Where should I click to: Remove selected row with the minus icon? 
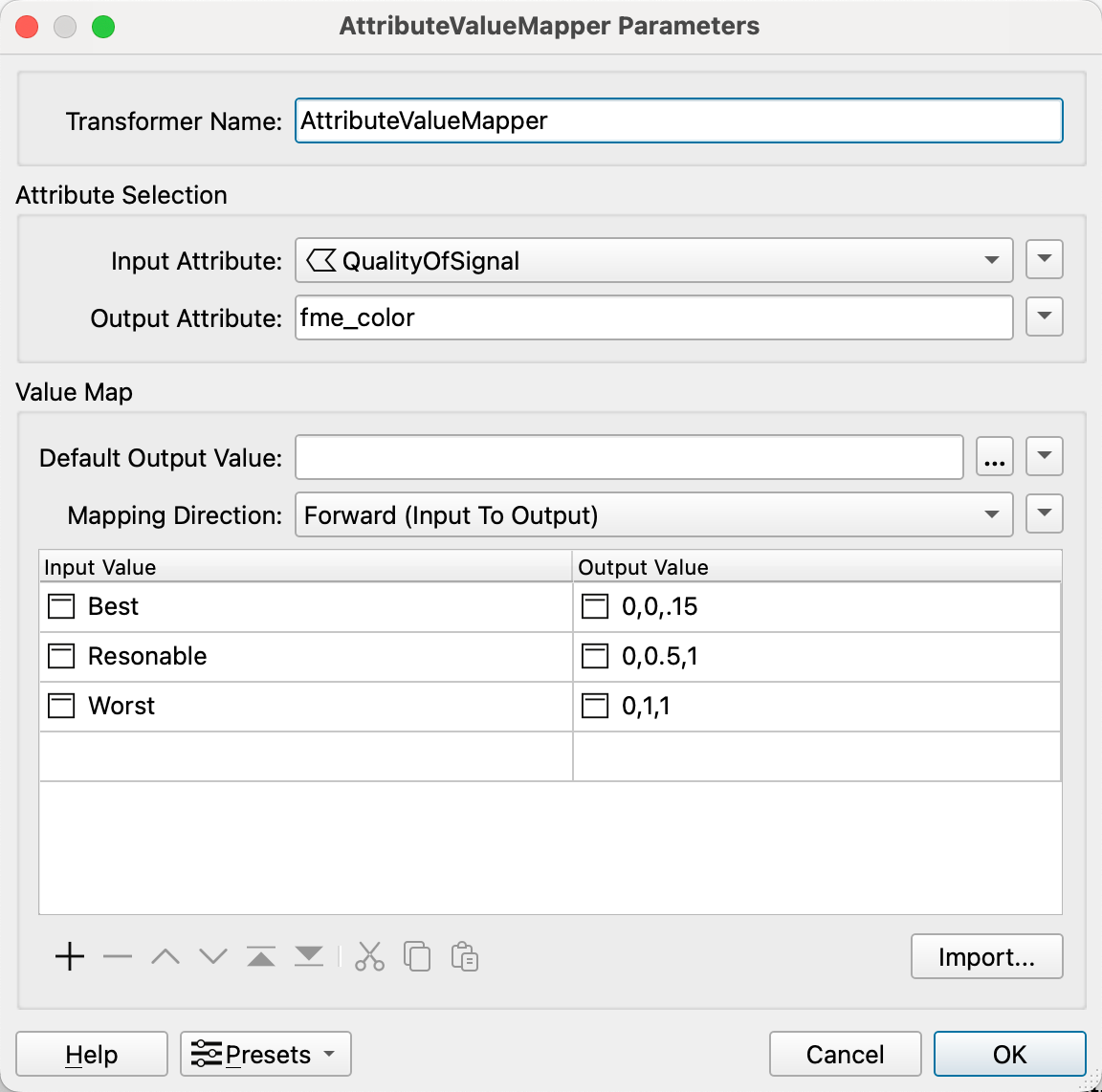coord(118,956)
